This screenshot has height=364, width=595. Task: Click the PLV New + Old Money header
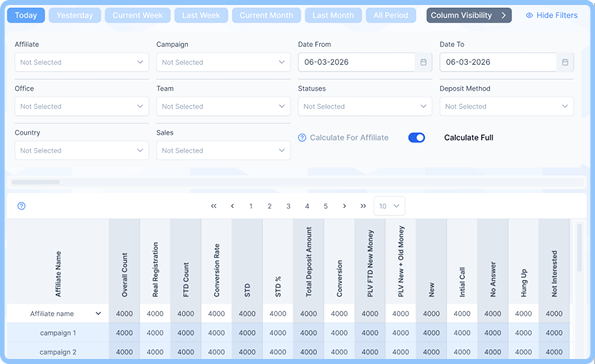(x=401, y=262)
